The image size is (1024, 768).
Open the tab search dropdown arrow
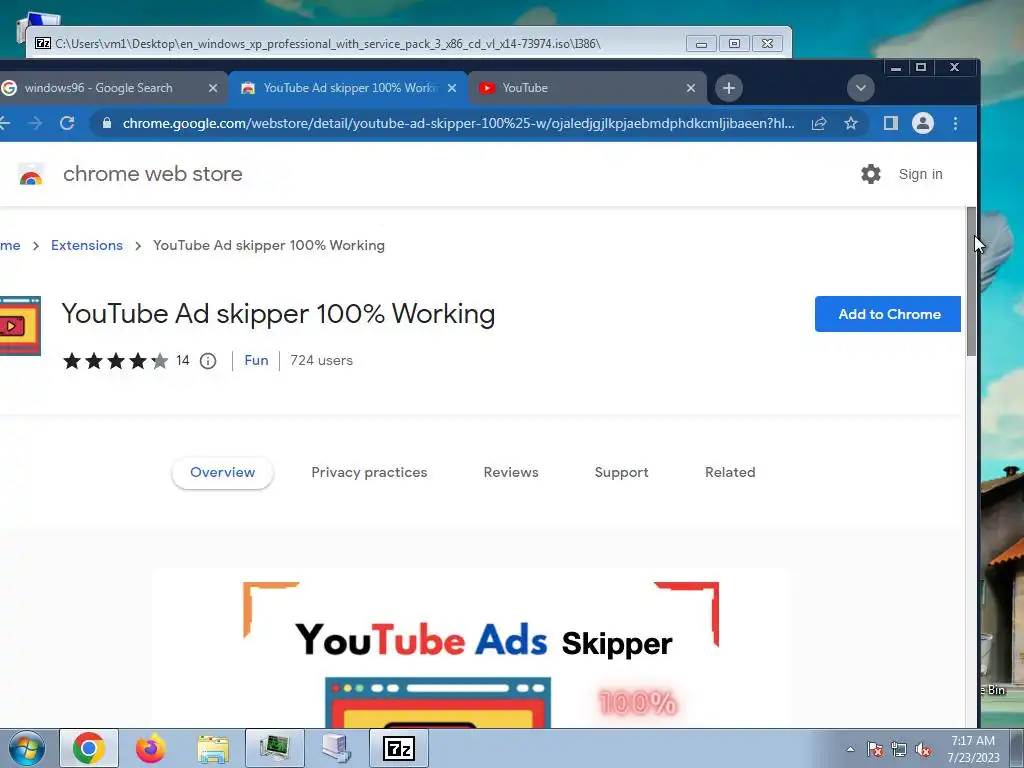pyautogui.click(x=861, y=88)
